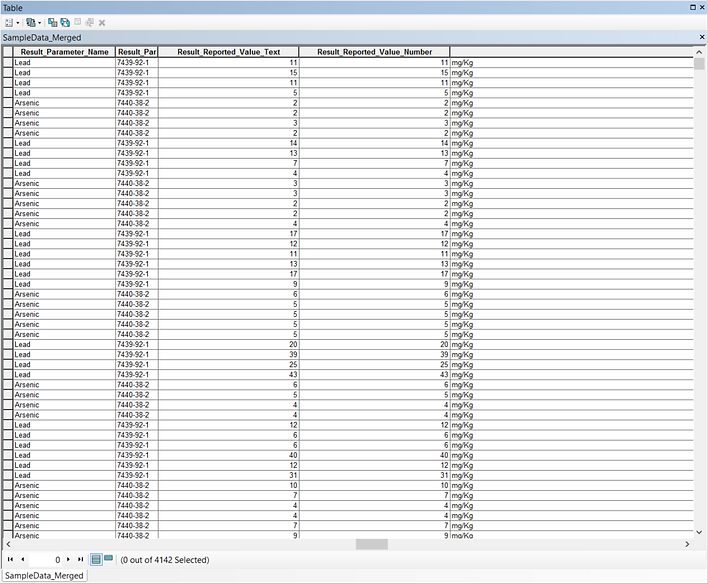Screen dimensions: 708x584
Task: Click the Clear Selection icon
Action: [78, 22]
